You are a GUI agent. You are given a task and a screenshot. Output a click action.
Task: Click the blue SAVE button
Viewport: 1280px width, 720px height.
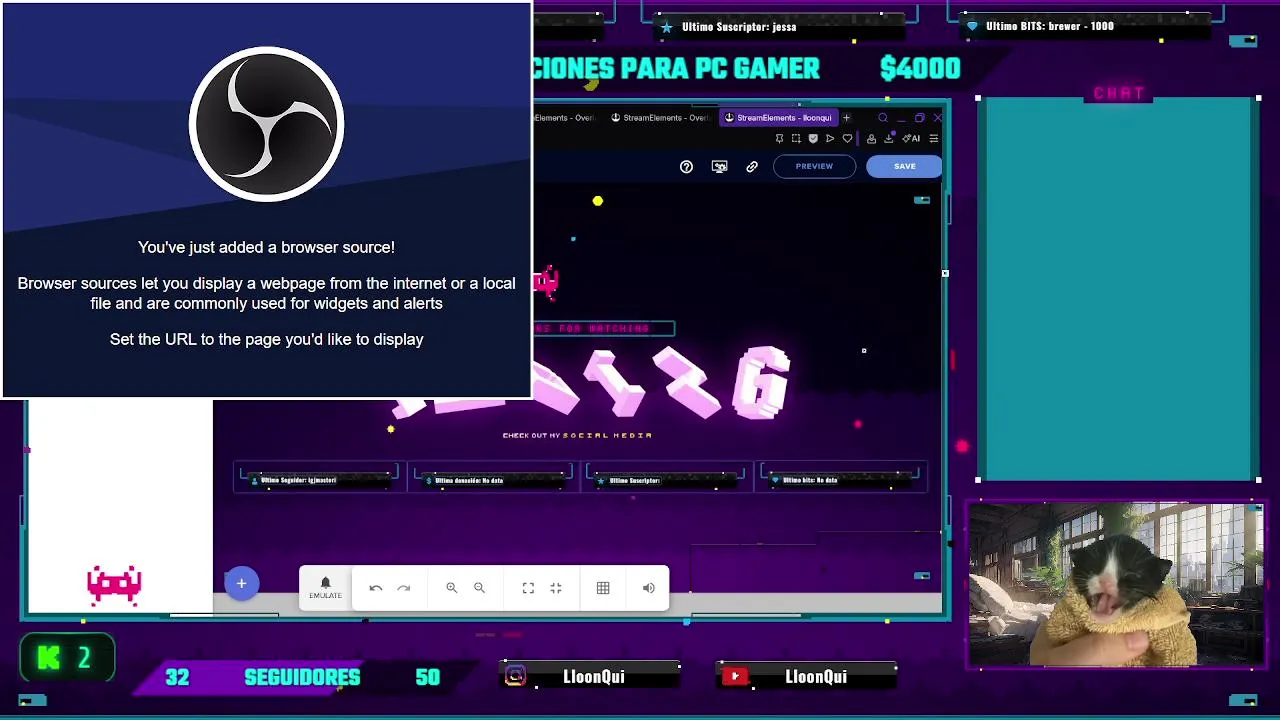coord(904,166)
